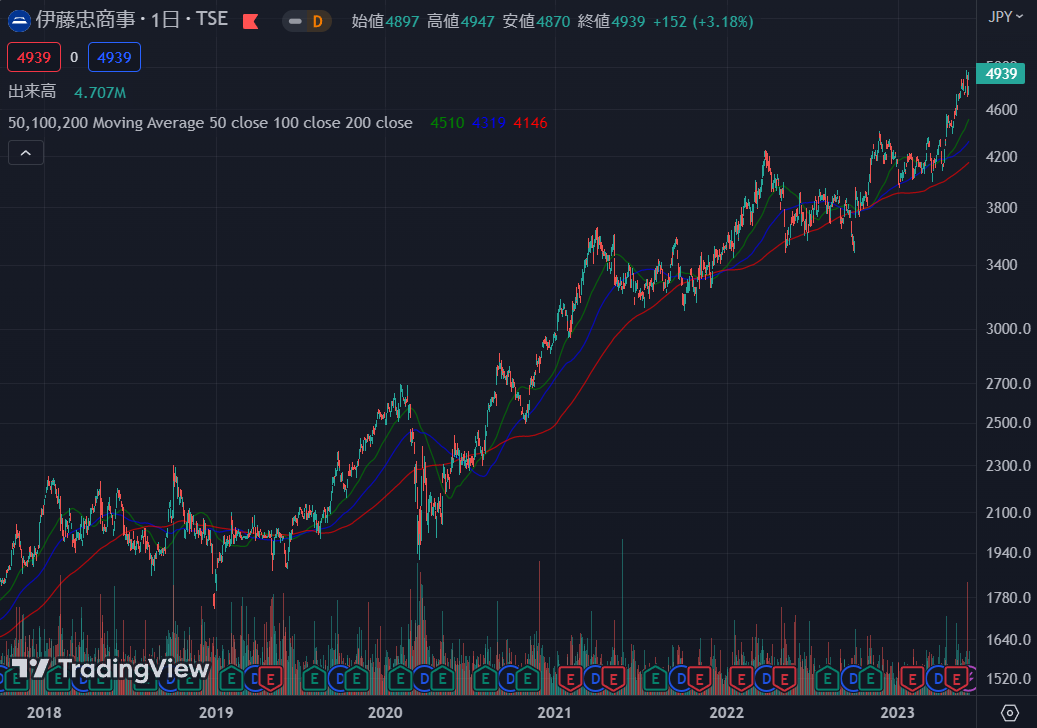This screenshot has height=728, width=1037.
Task: Click the volume value 4.707M
Action: tap(100, 93)
